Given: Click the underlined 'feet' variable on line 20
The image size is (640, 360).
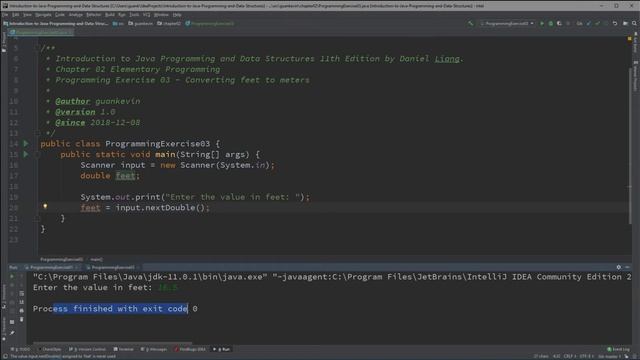Looking at the screenshot, I should pyautogui.click(x=90, y=208).
